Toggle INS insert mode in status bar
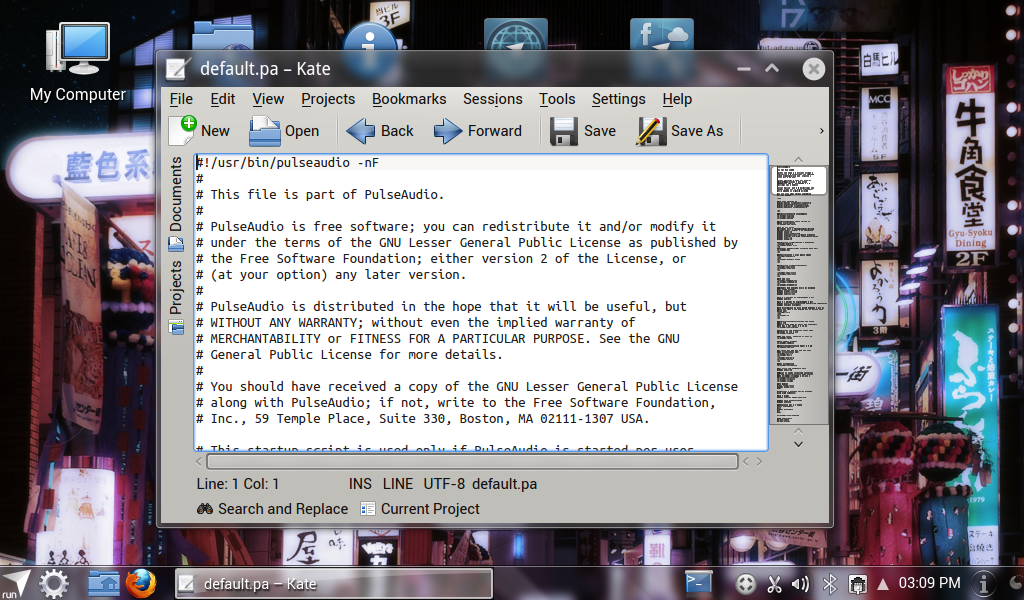 [x=360, y=484]
